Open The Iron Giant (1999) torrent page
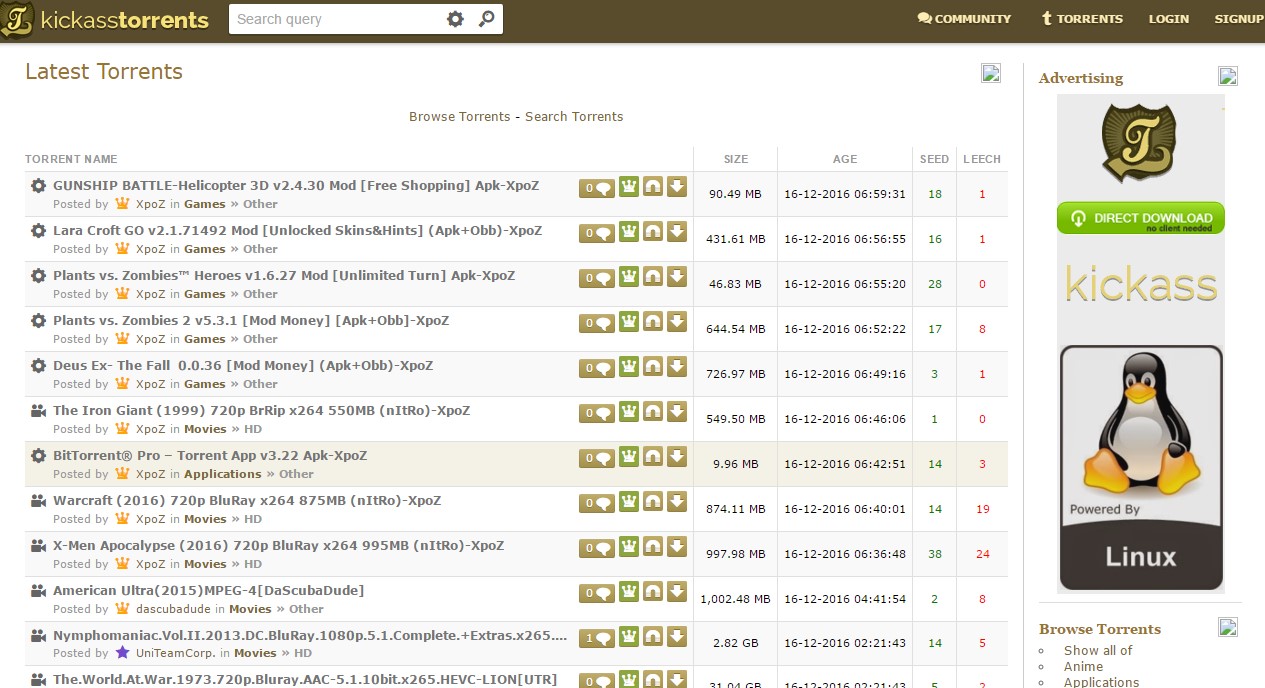The height and width of the screenshot is (688, 1265). click(x=261, y=410)
